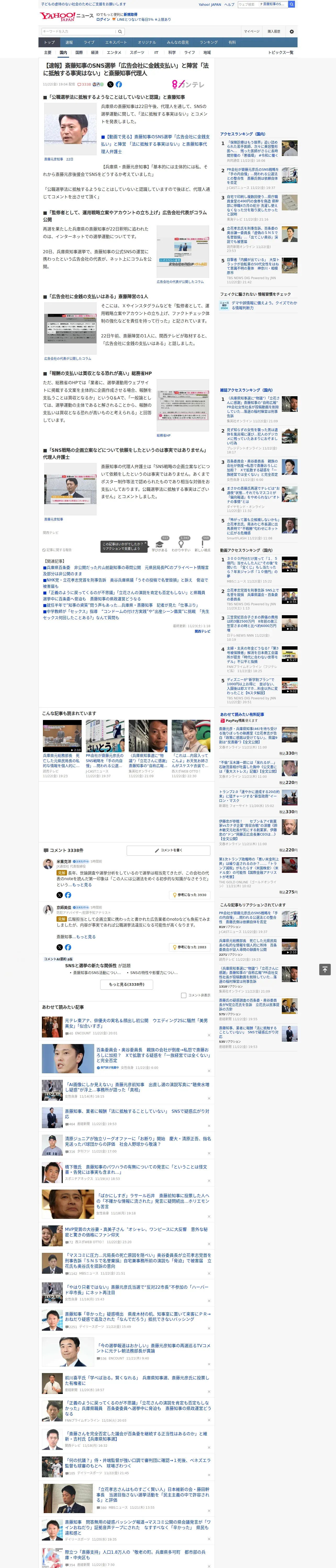This screenshot has height=1568, width=336.
Task: Click the back-to-top arrow button
Action: 324,970
